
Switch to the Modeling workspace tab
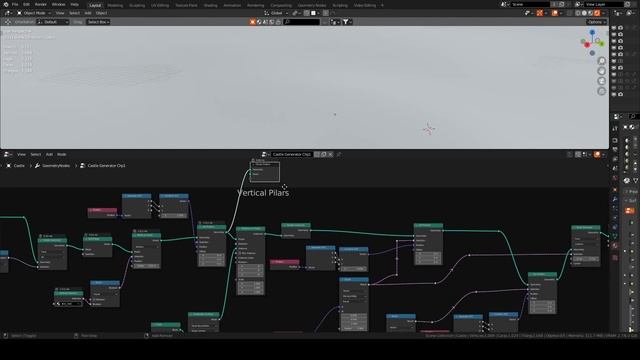click(x=115, y=6)
